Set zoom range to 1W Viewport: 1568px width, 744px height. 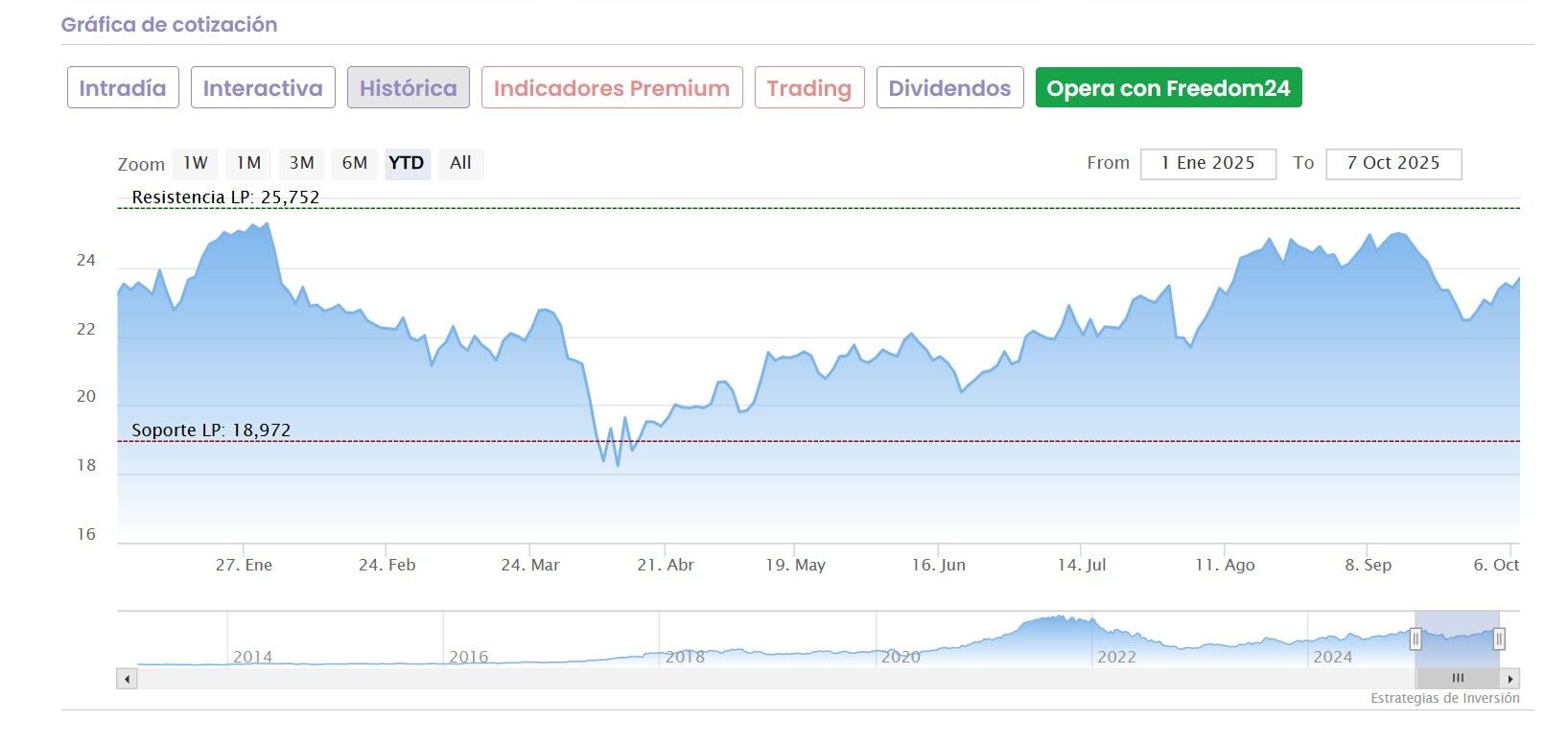point(196,164)
